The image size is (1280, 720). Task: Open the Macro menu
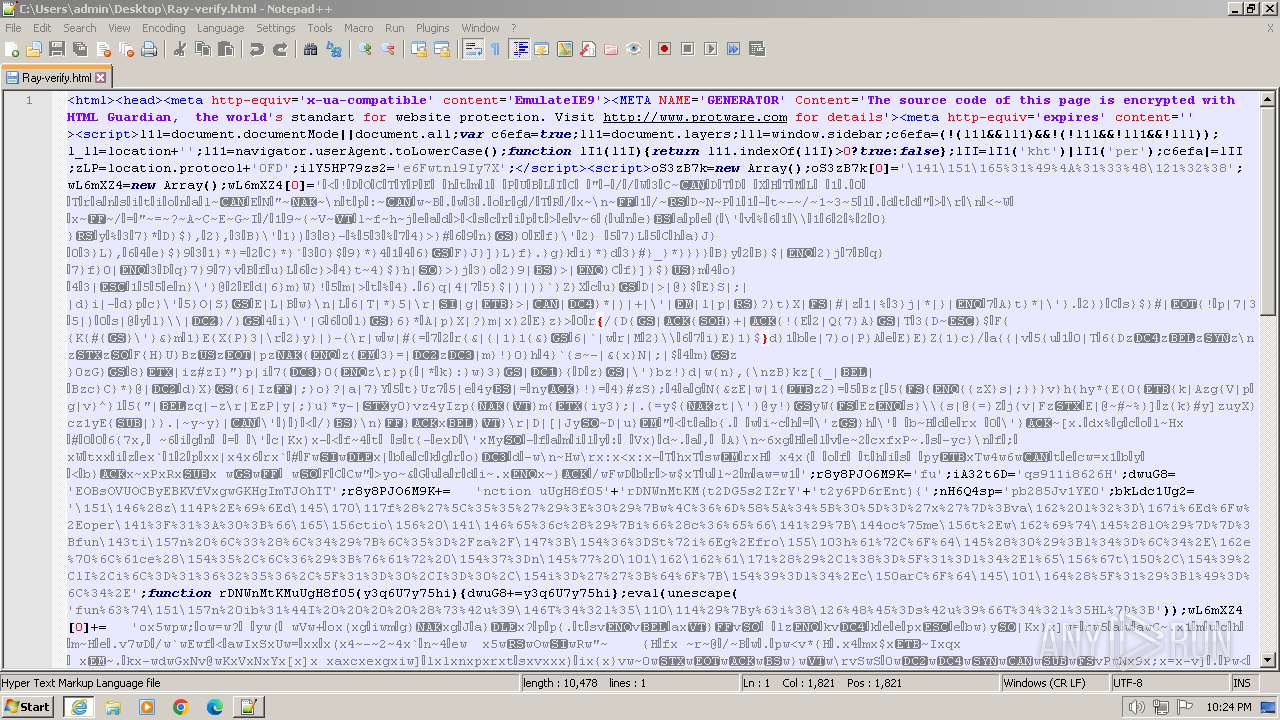point(359,28)
